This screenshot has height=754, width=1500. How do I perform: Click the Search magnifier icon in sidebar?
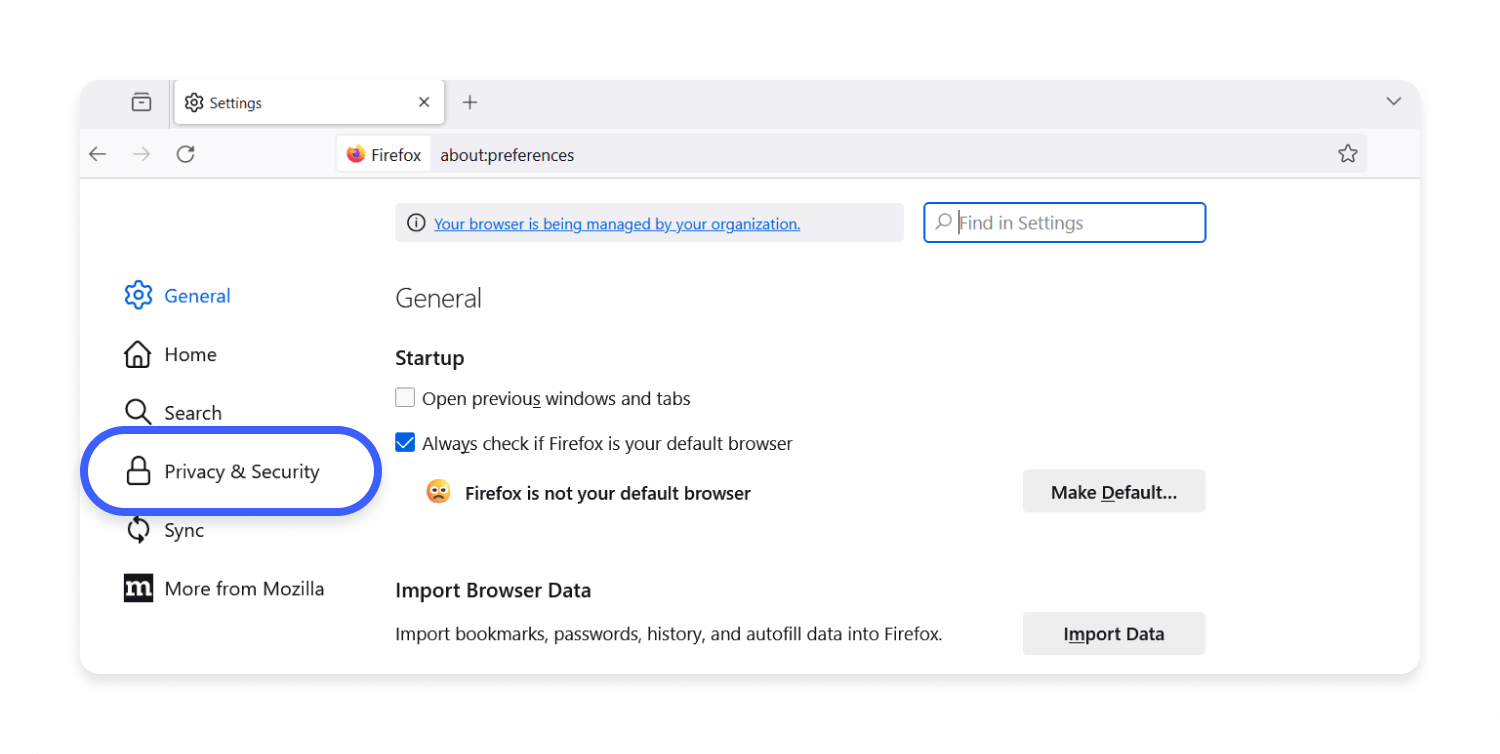point(138,412)
